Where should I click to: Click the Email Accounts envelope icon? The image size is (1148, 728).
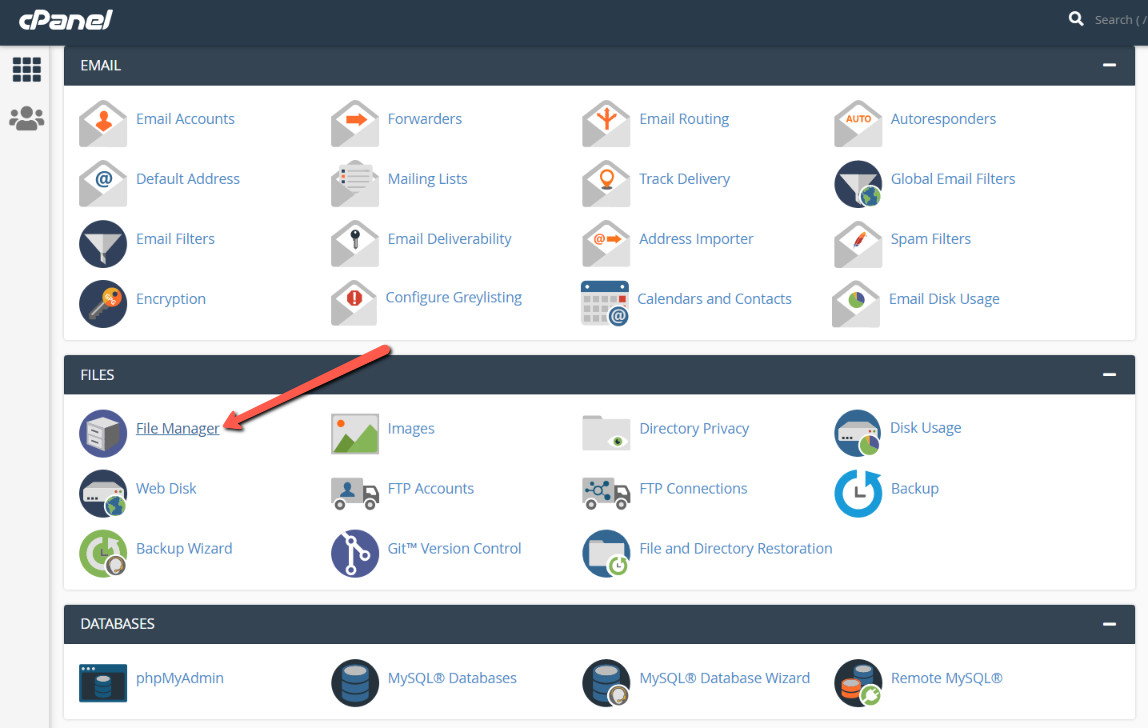103,124
